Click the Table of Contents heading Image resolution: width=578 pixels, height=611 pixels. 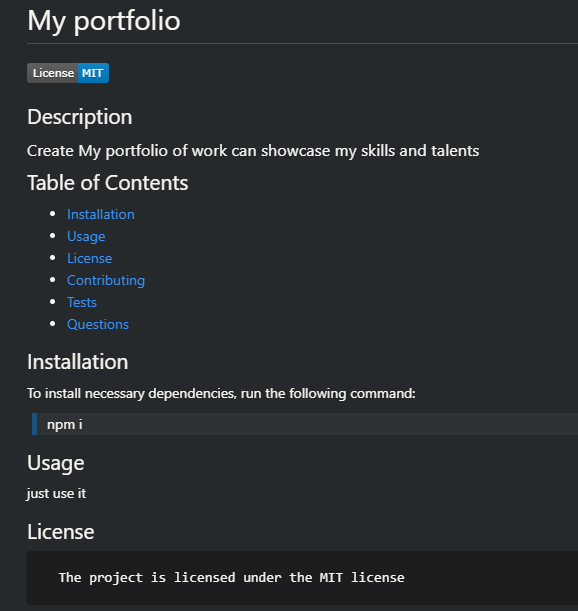tap(108, 183)
